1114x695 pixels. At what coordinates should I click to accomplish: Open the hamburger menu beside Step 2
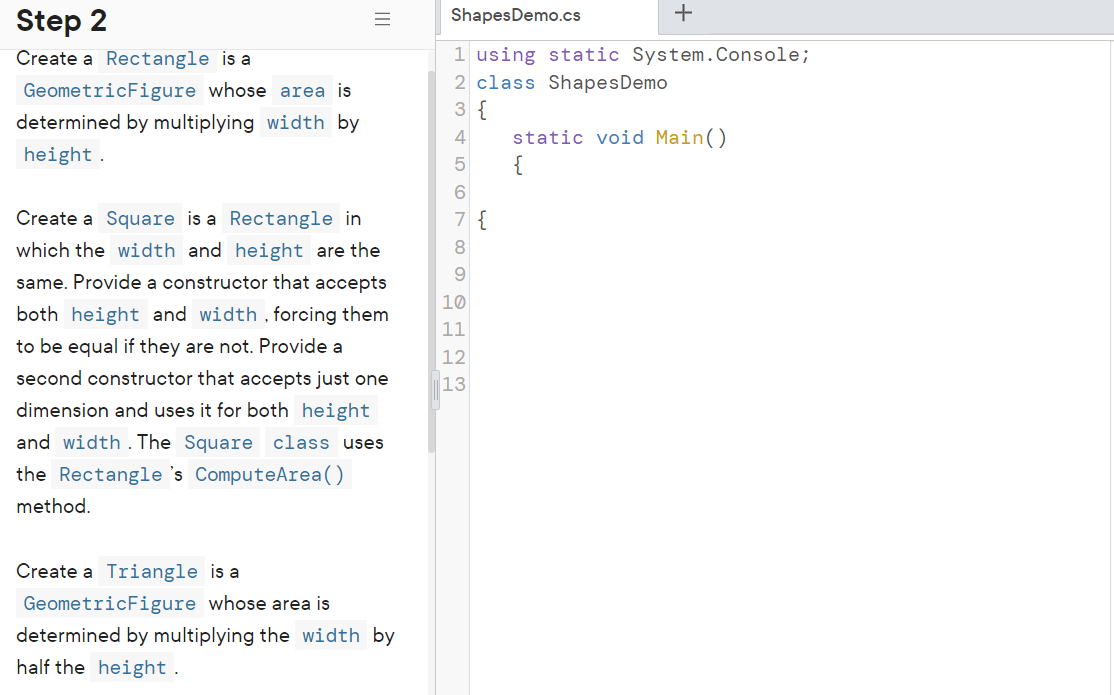tap(382, 19)
